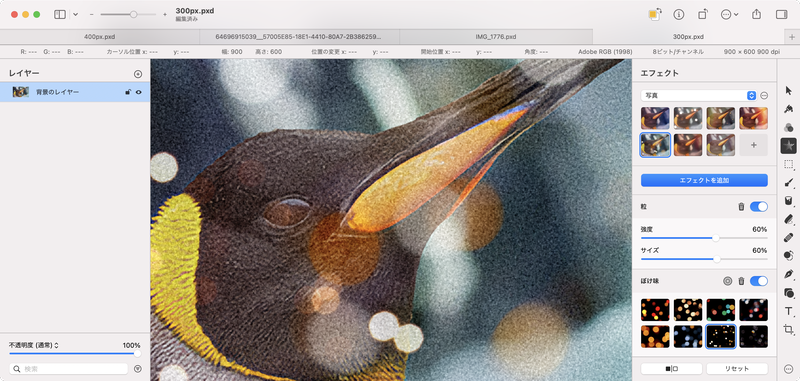This screenshot has width=800, height=381.
Task: Open search filter options icon
Action: (138, 369)
